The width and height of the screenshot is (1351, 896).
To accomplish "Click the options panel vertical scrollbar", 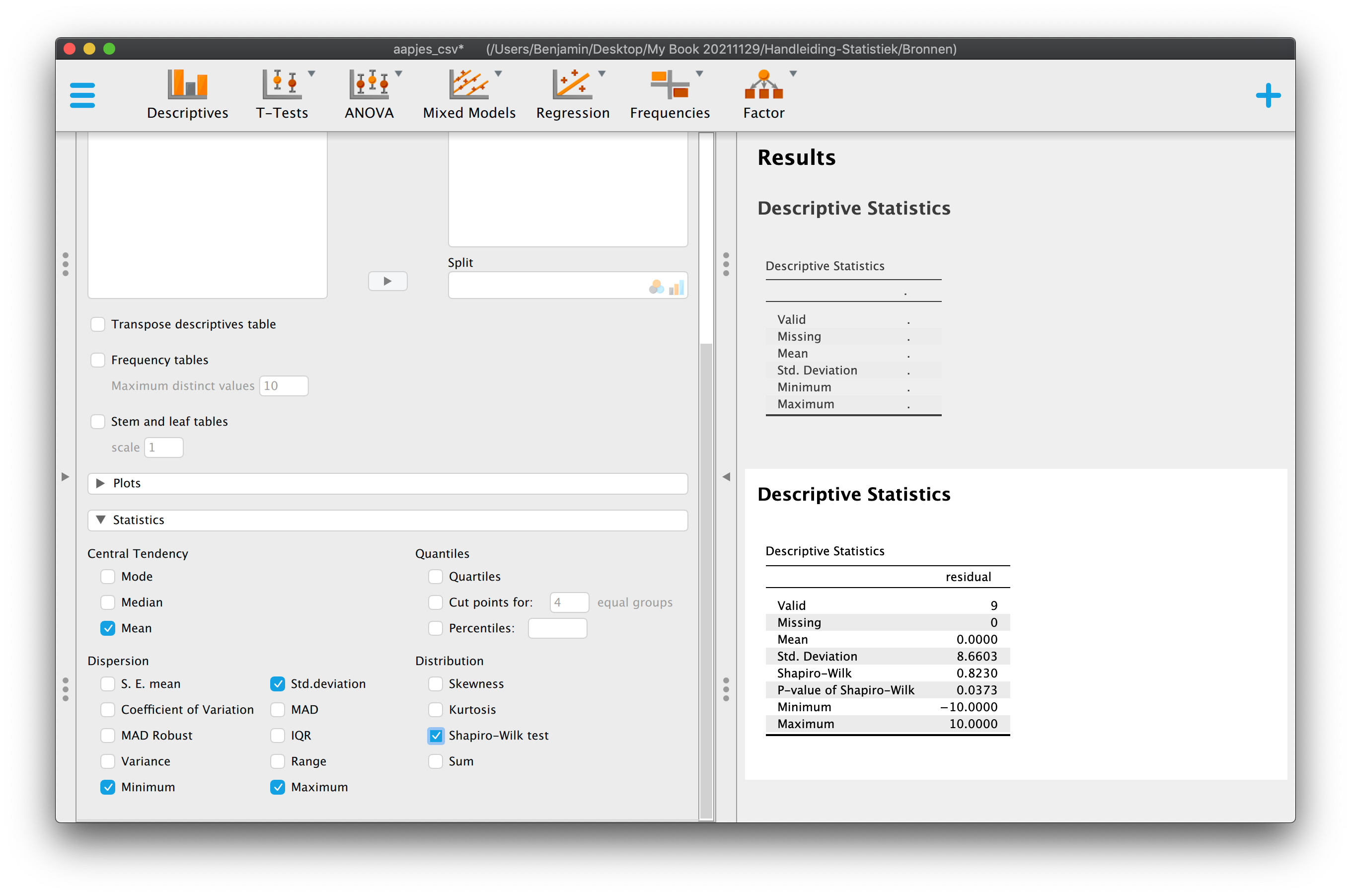I will point(706,580).
